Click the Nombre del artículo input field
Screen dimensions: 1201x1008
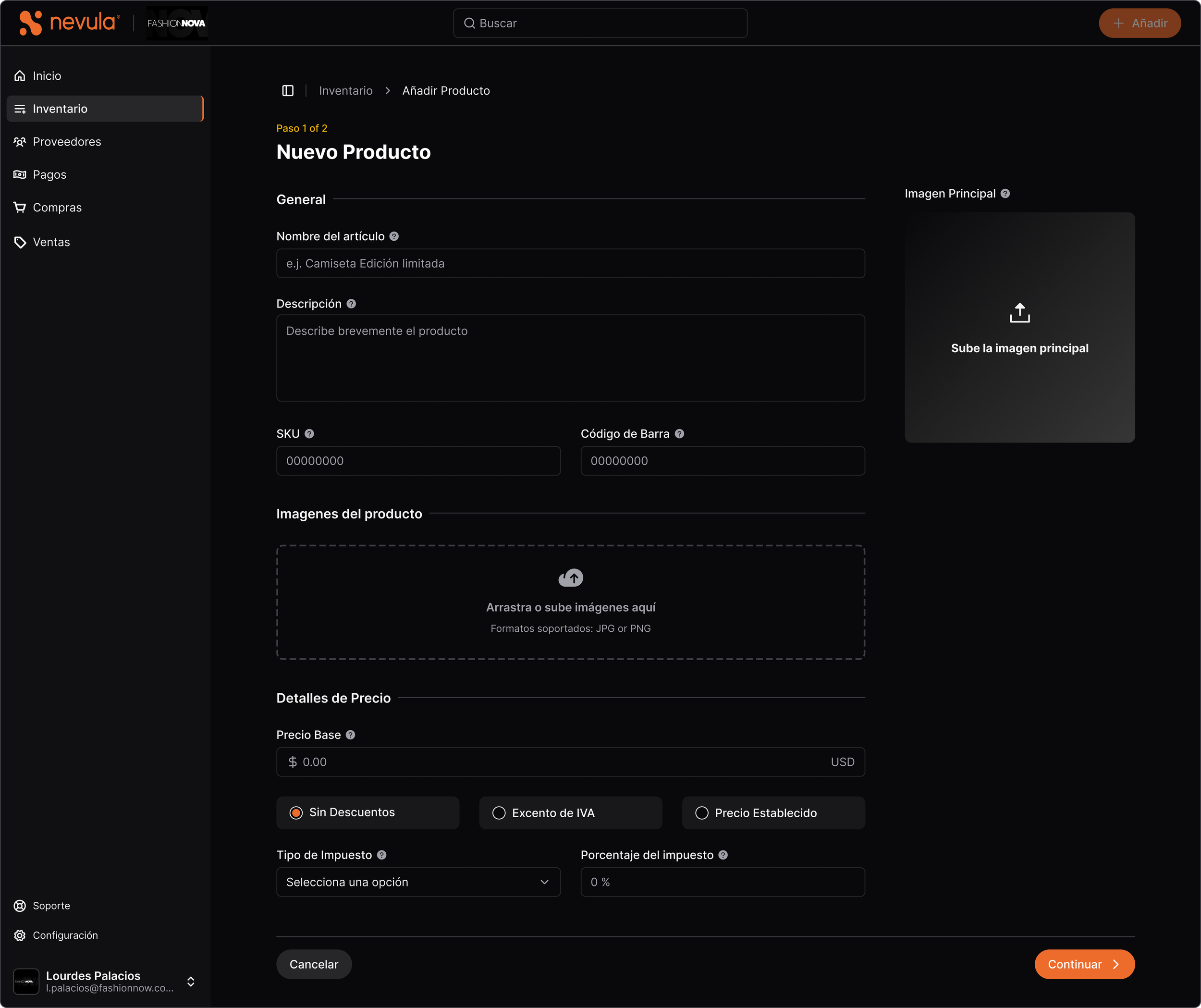pyautogui.click(x=570, y=263)
